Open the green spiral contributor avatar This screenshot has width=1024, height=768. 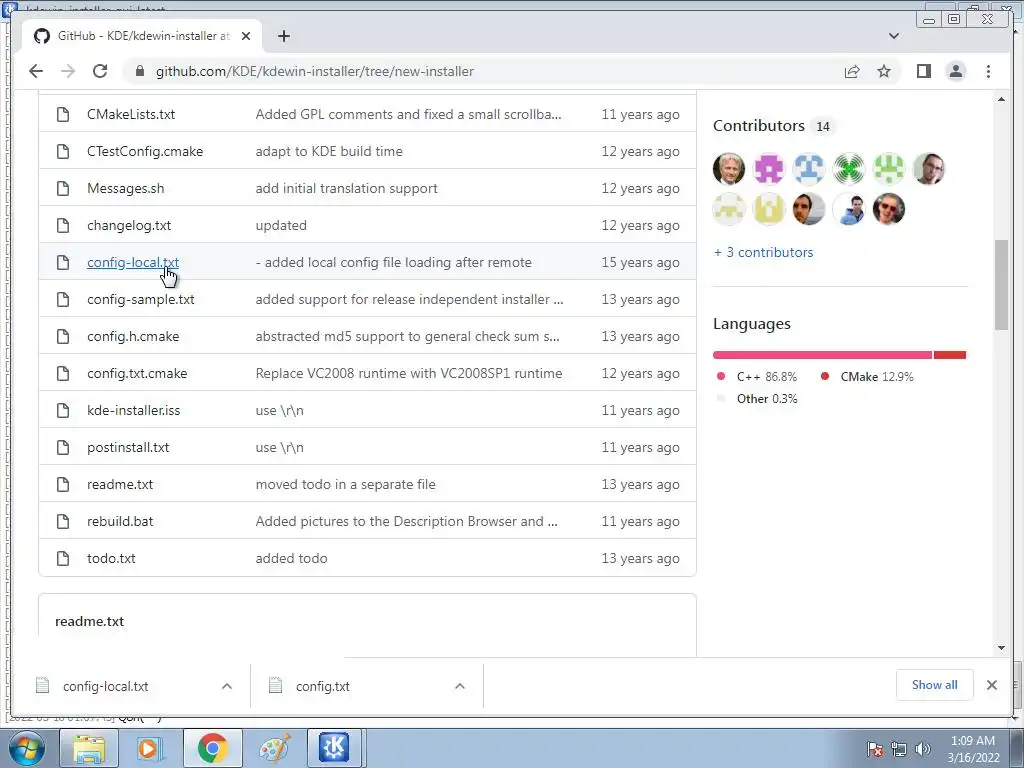pos(848,169)
